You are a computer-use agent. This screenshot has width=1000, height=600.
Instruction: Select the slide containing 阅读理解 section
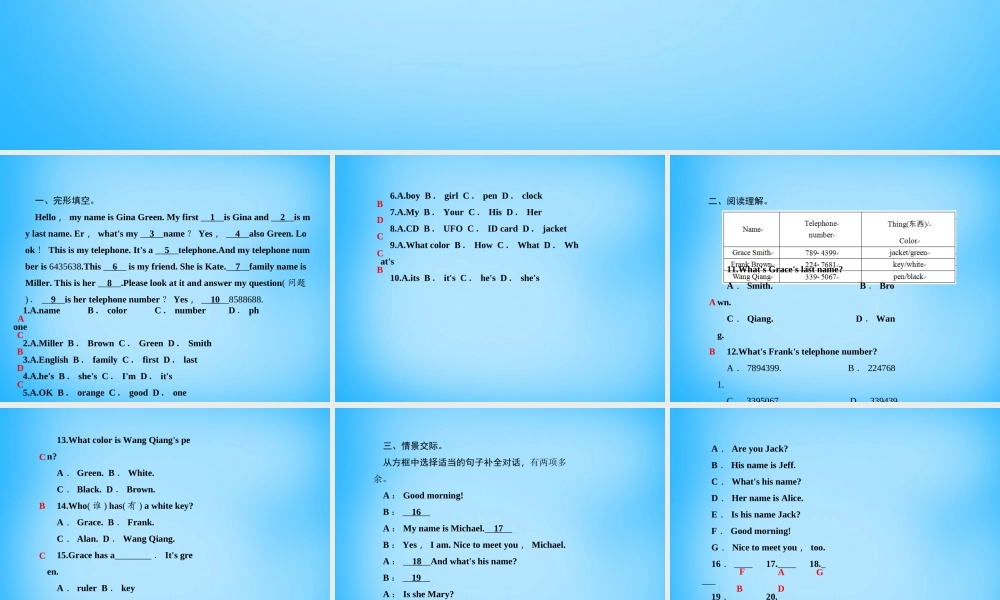coord(833,280)
